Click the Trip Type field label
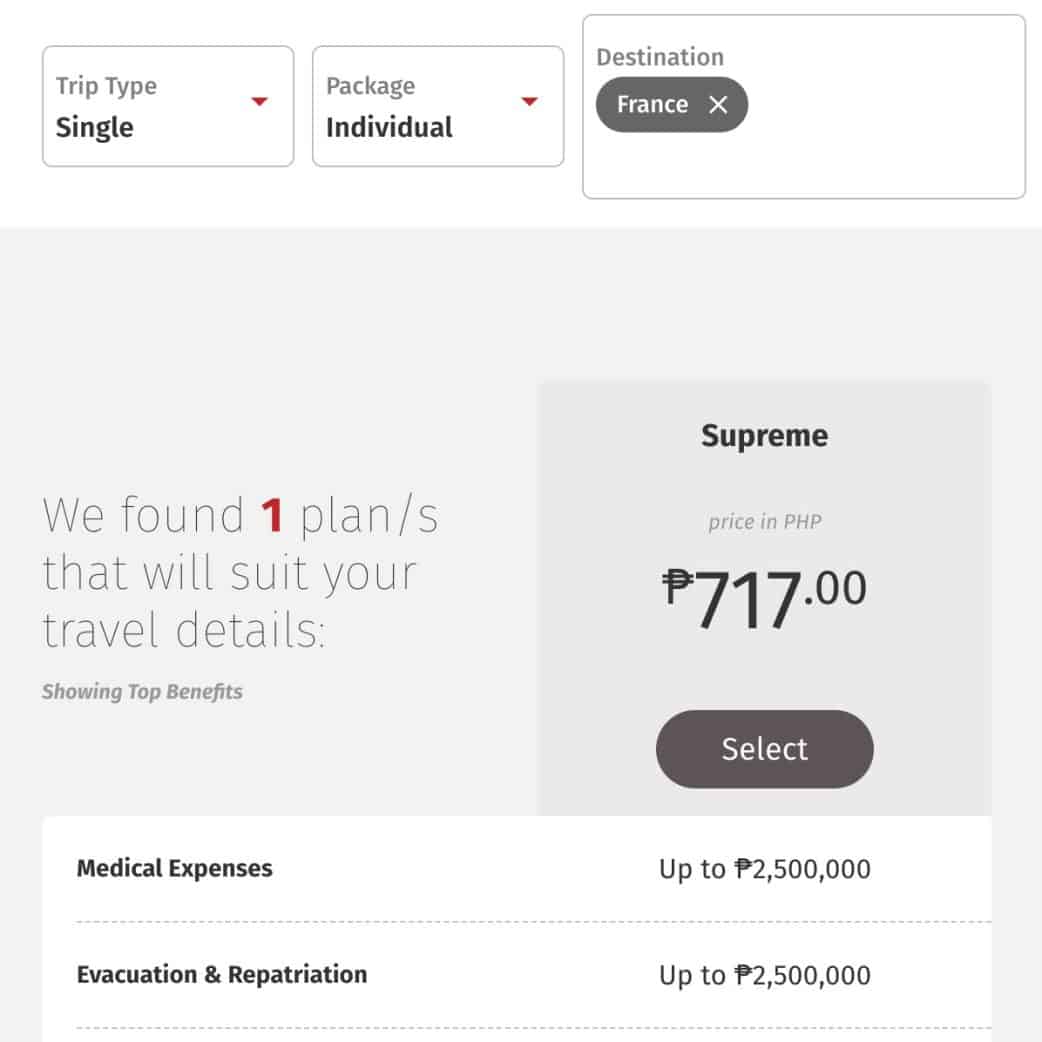Screen dimensions: 1042x1042 (x=106, y=86)
